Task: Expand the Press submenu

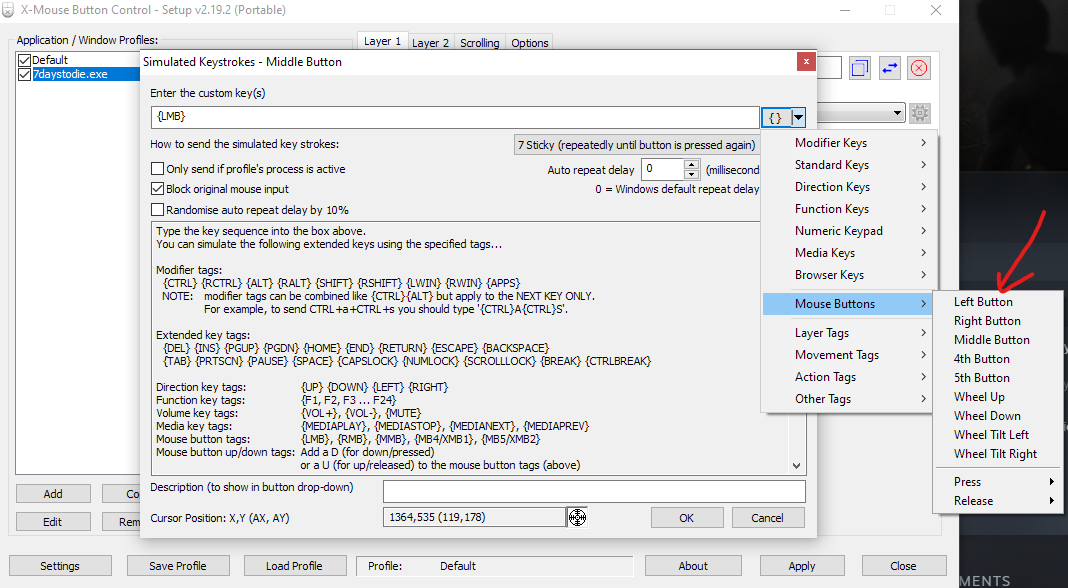Action: 998,482
